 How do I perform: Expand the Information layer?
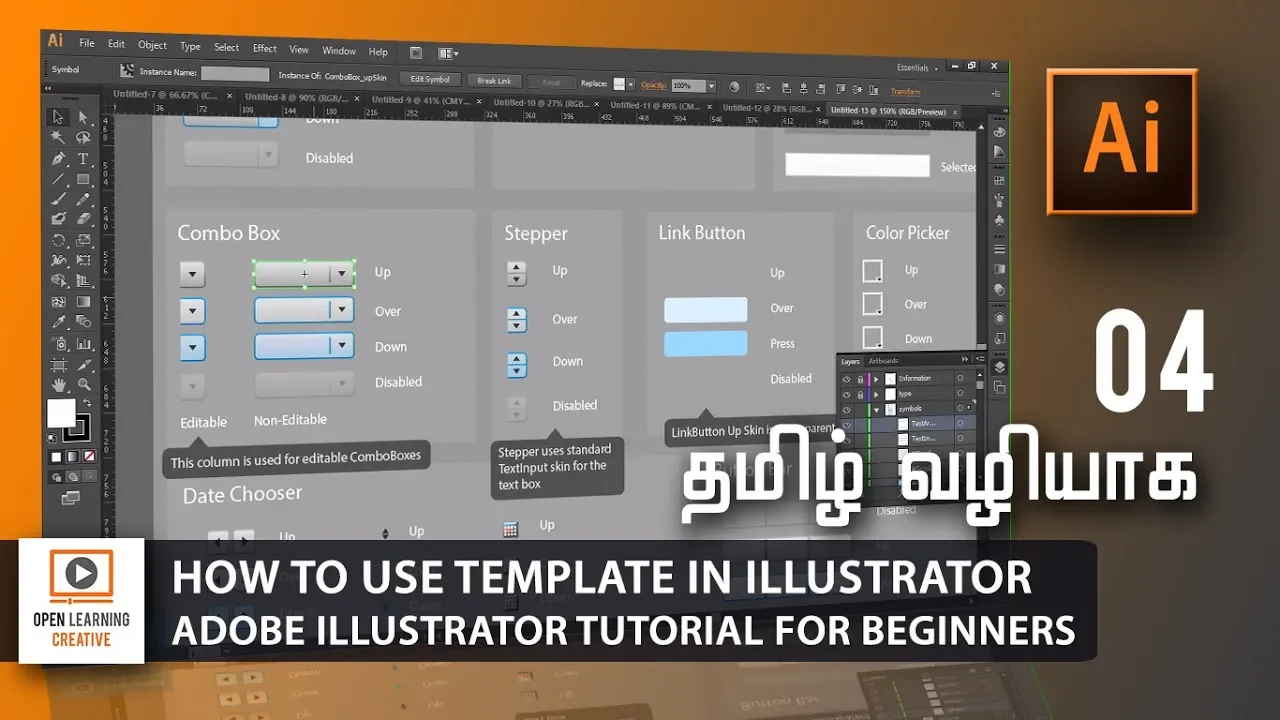[876, 379]
